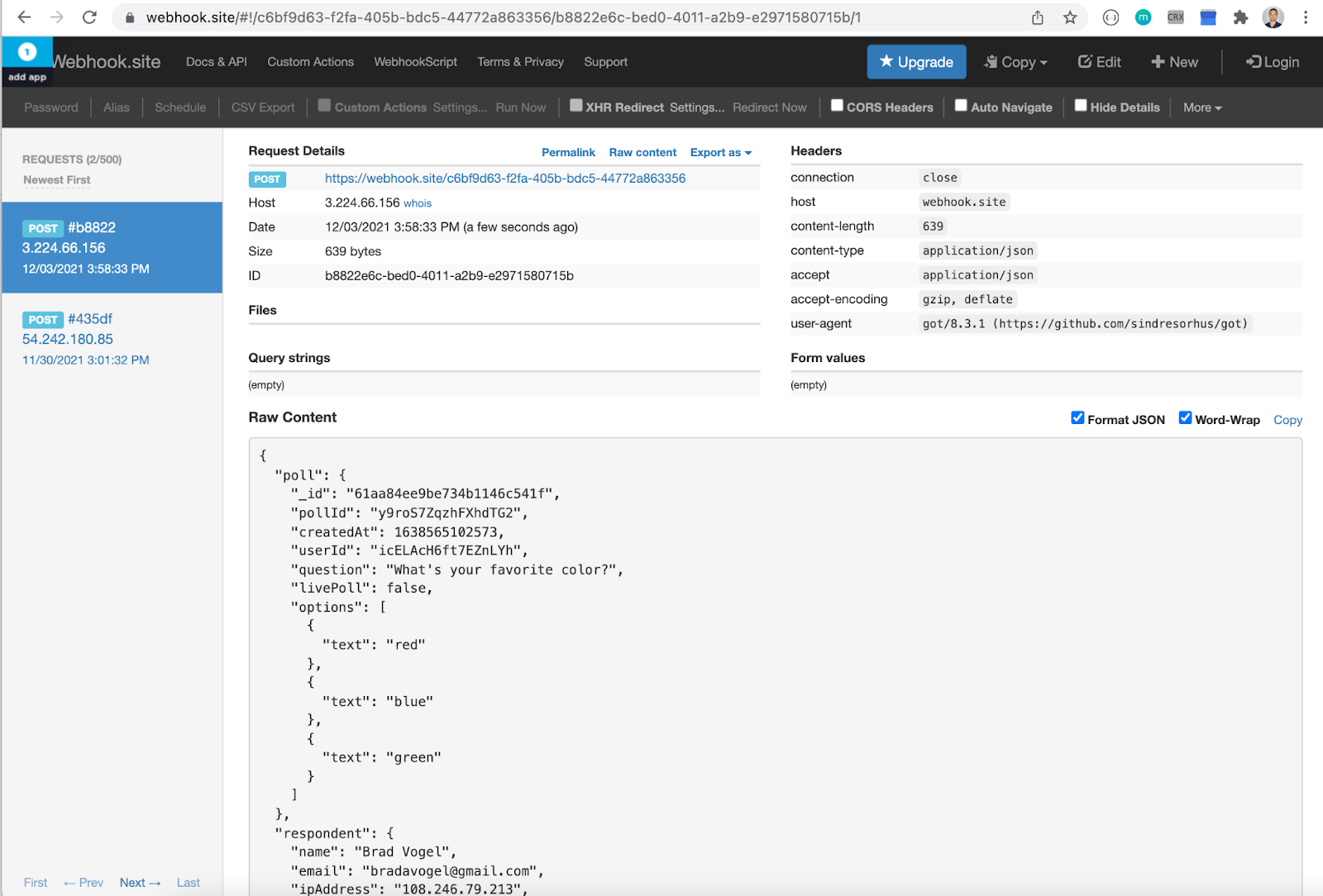The image size is (1323, 896).
Task: Uncheck the Format JSON checkbox
Action: click(1077, 418)
